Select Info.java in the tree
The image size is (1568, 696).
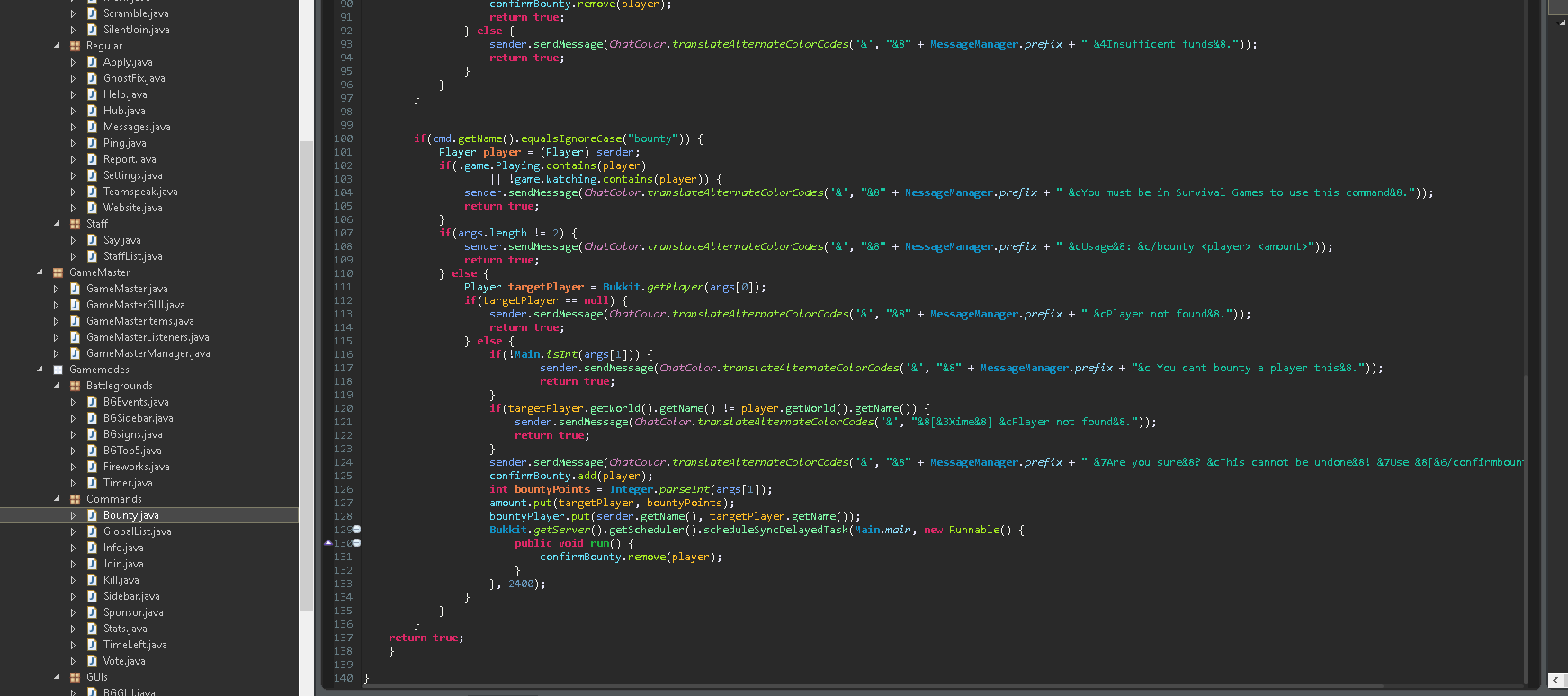pyautogui.click(x=123, y=548)
